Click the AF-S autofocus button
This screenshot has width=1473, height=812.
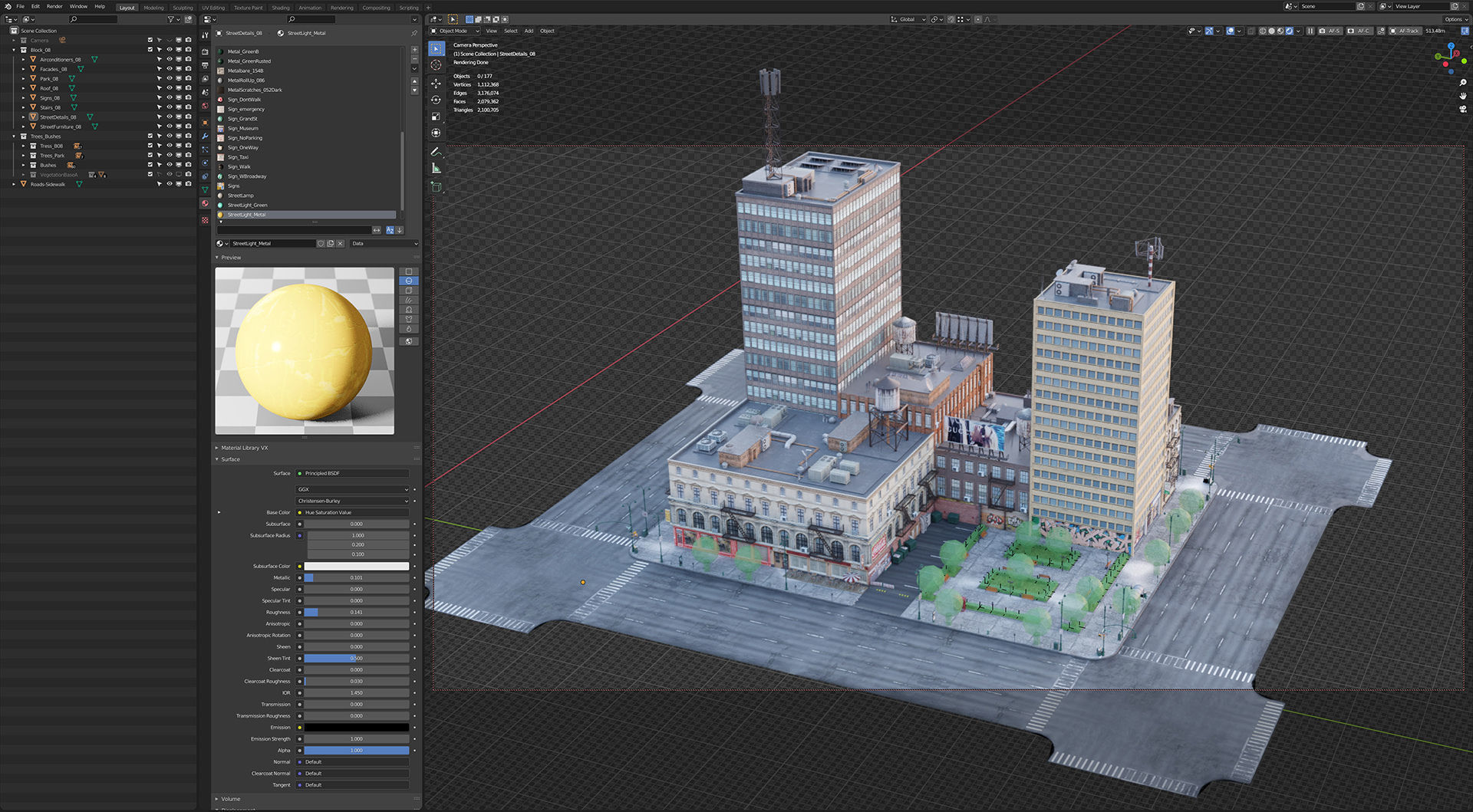click(x=1330, y=31)
